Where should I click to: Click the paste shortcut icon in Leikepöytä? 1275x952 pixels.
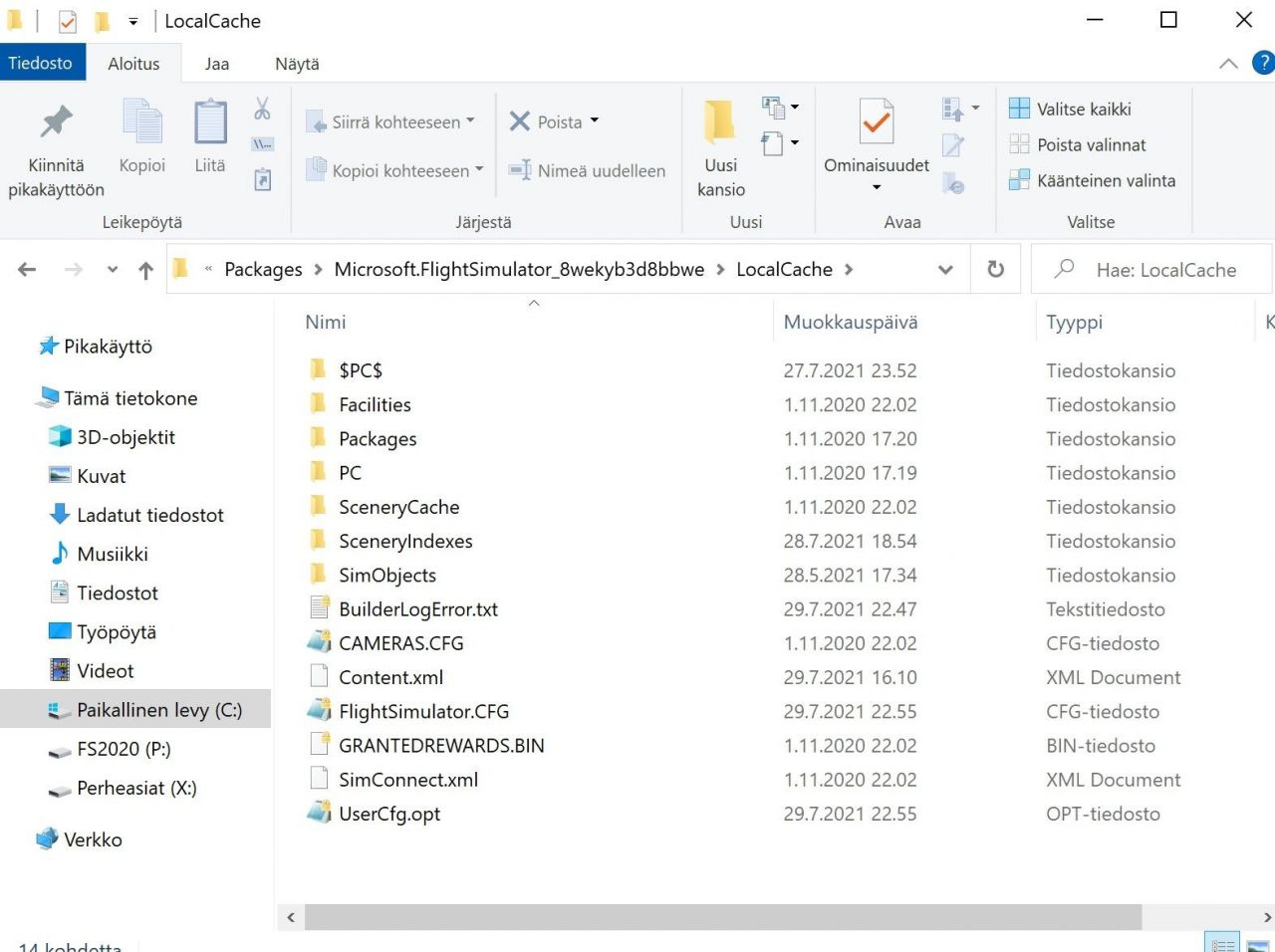point(262,180)
